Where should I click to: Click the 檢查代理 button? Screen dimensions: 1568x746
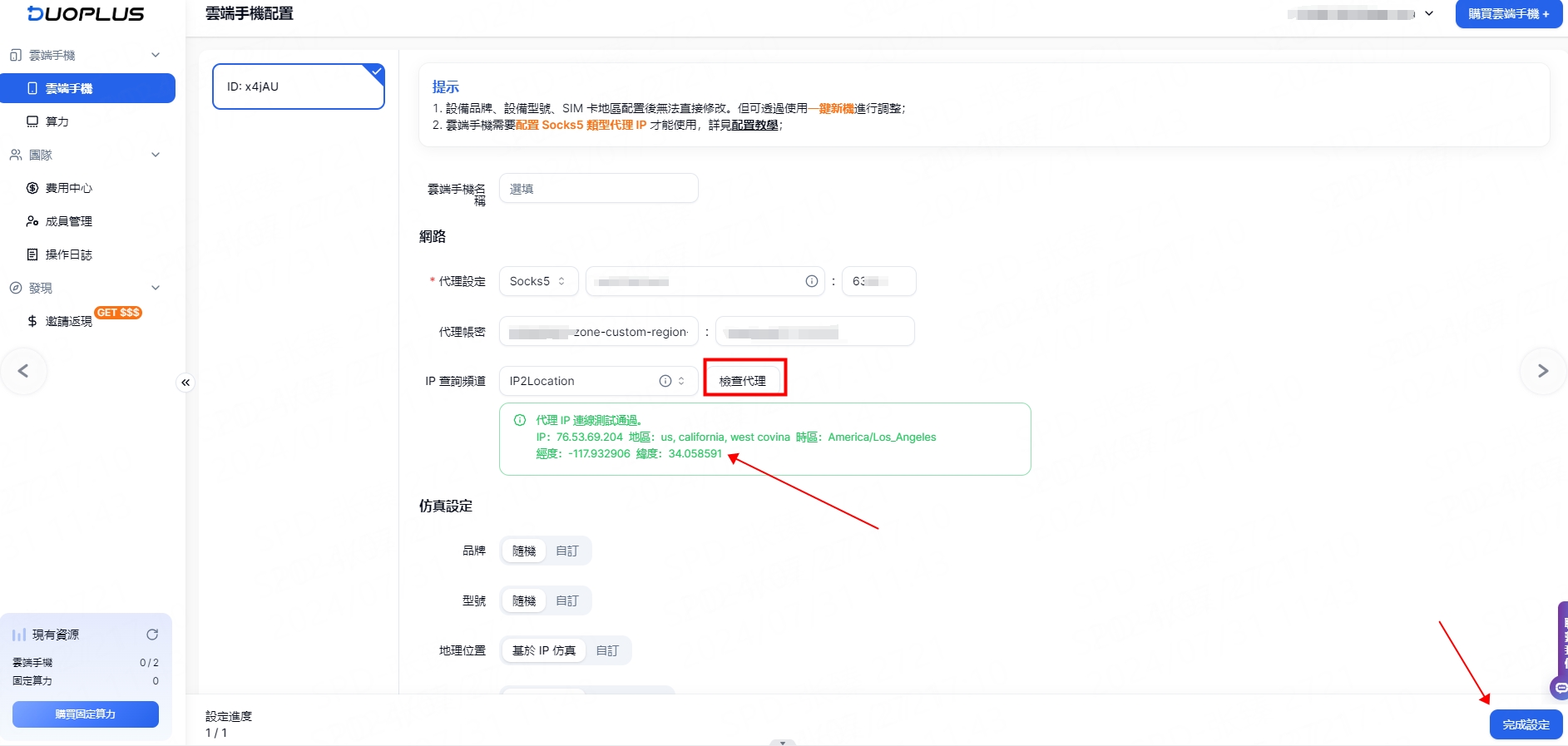click(743, 381)
